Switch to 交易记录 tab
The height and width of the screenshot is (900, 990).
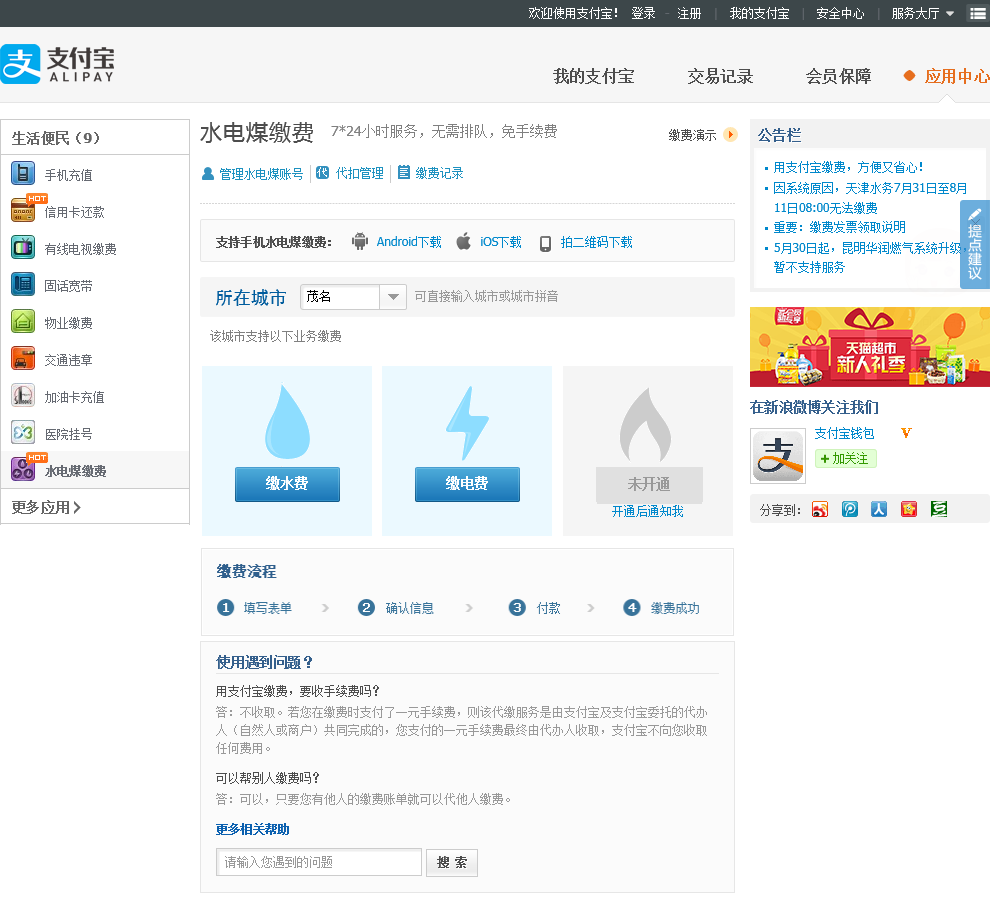coord(720,76)
